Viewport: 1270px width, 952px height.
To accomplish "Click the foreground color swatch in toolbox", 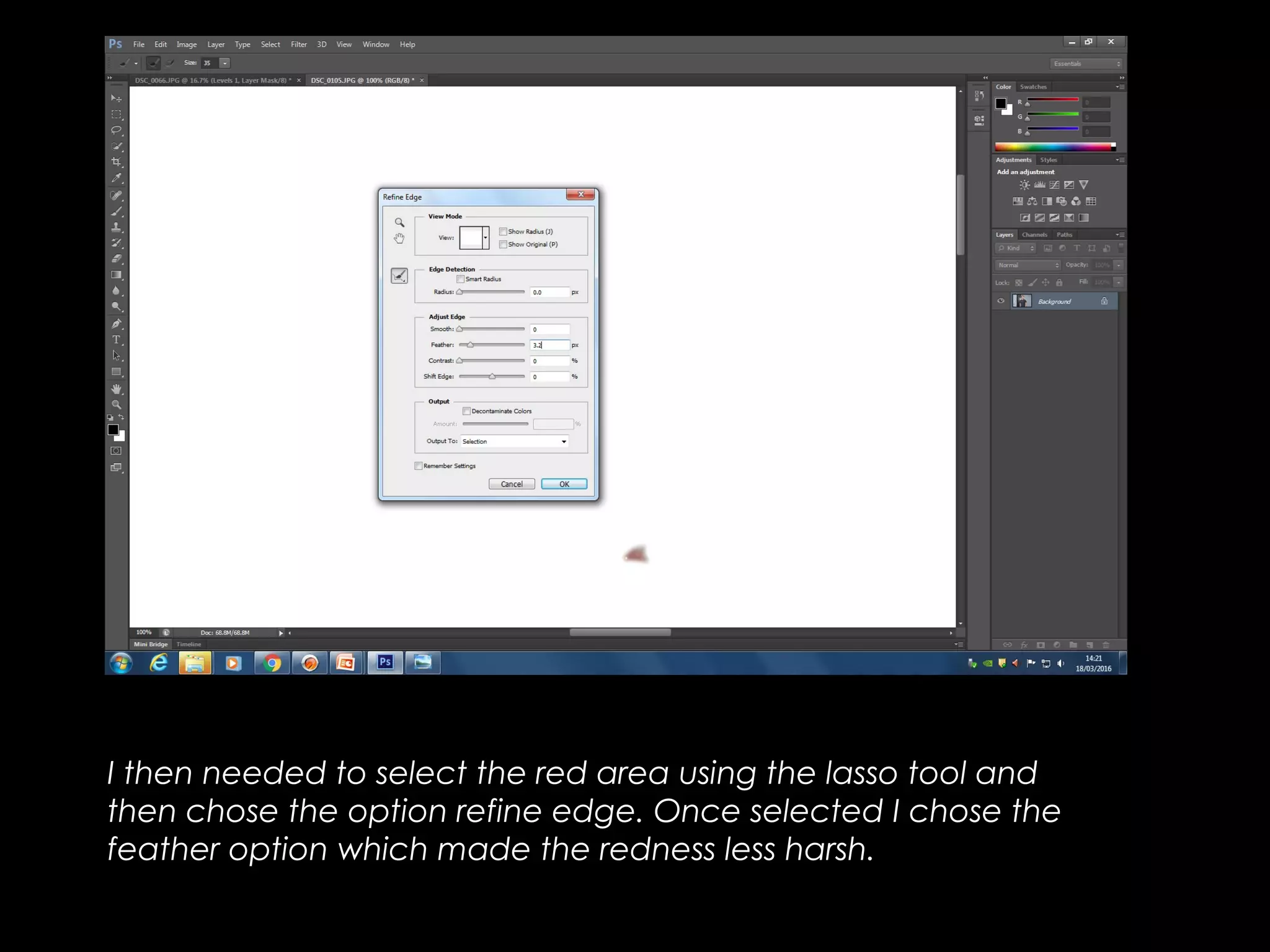I will 113,430.
